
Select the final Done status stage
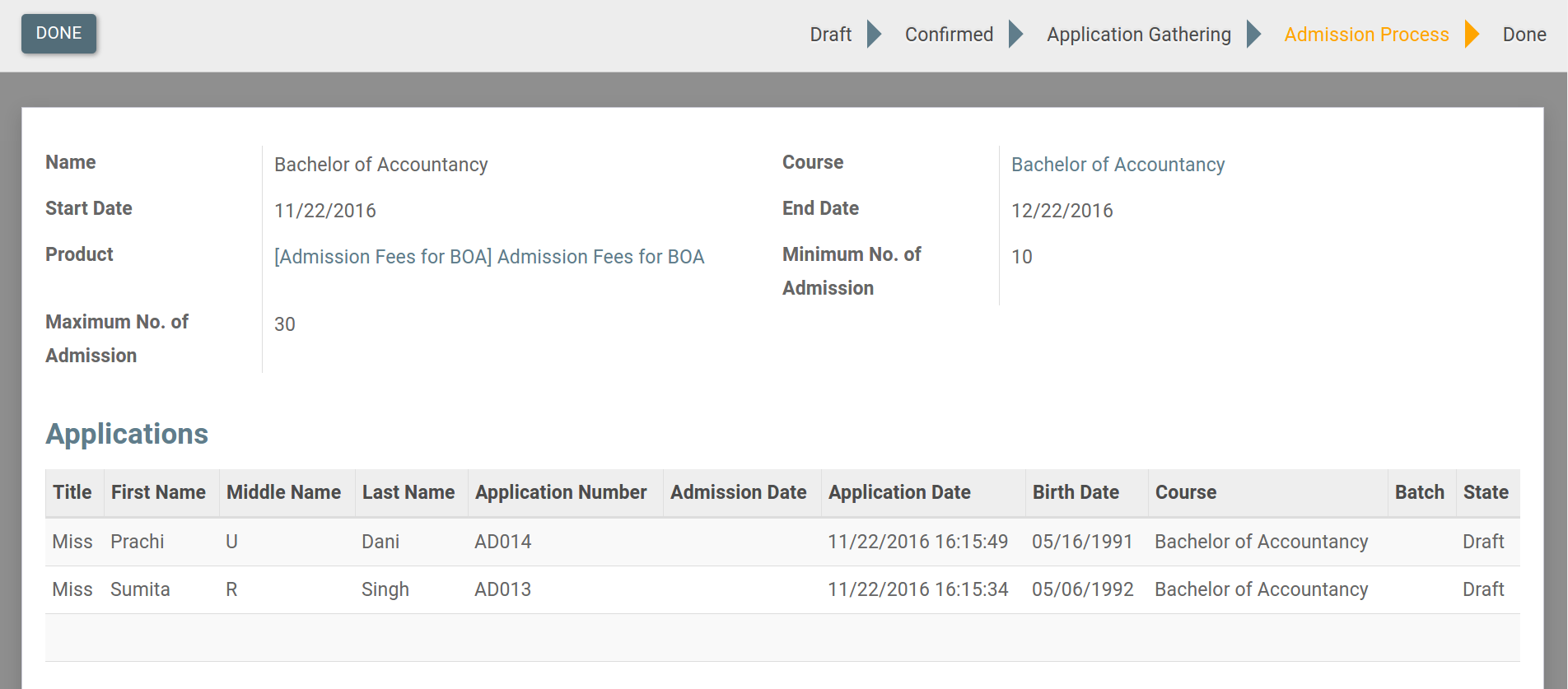(1524, 35)
